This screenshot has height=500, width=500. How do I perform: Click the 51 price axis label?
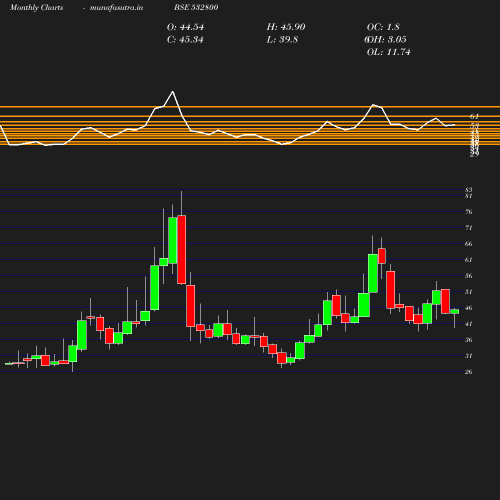click(469, 292)
